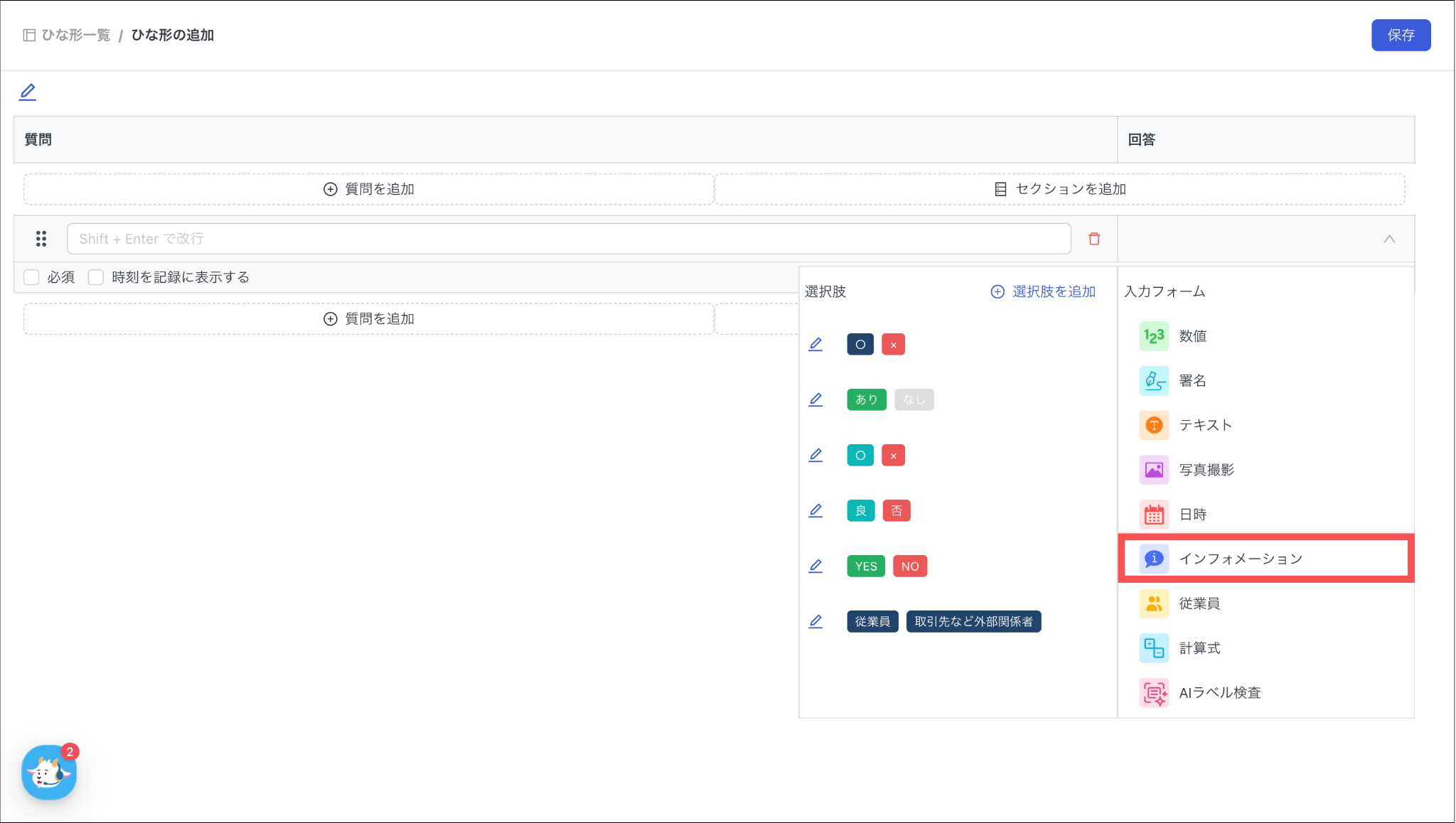Pick the 計算式 formula form type

point(1199,648)
